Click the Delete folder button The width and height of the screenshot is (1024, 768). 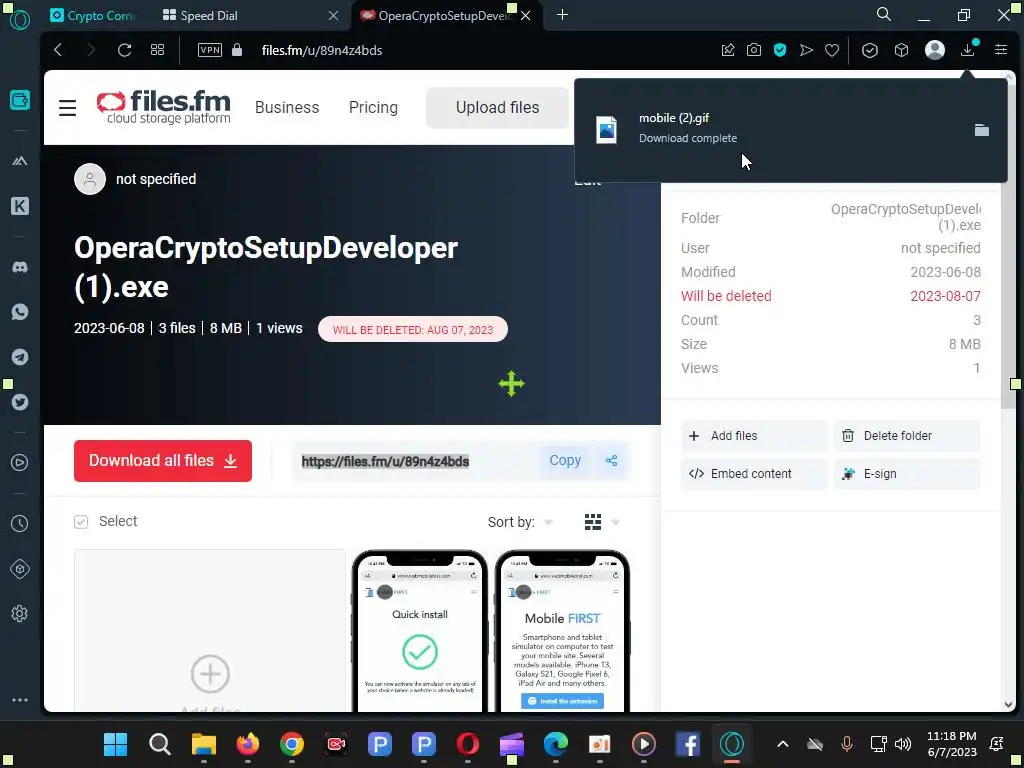click(x=906, y=436)
